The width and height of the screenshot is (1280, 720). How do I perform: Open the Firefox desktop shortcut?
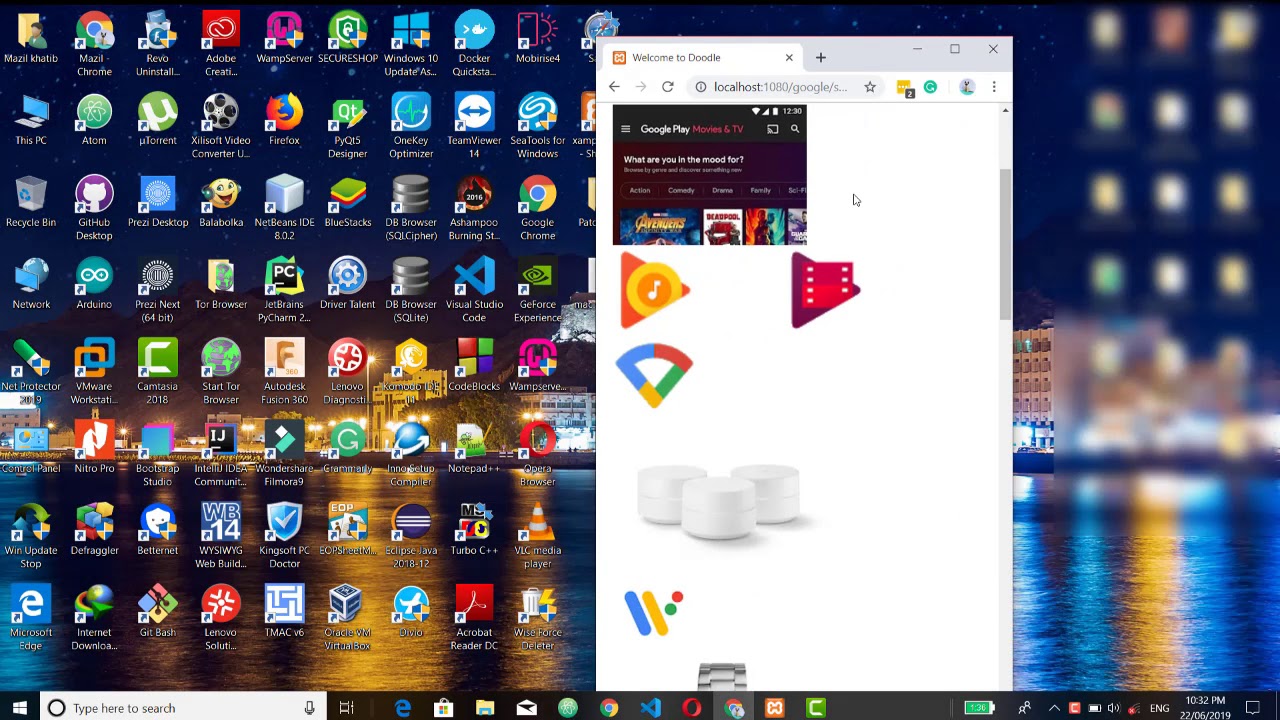pyautogui.click(x=284, y=120)
